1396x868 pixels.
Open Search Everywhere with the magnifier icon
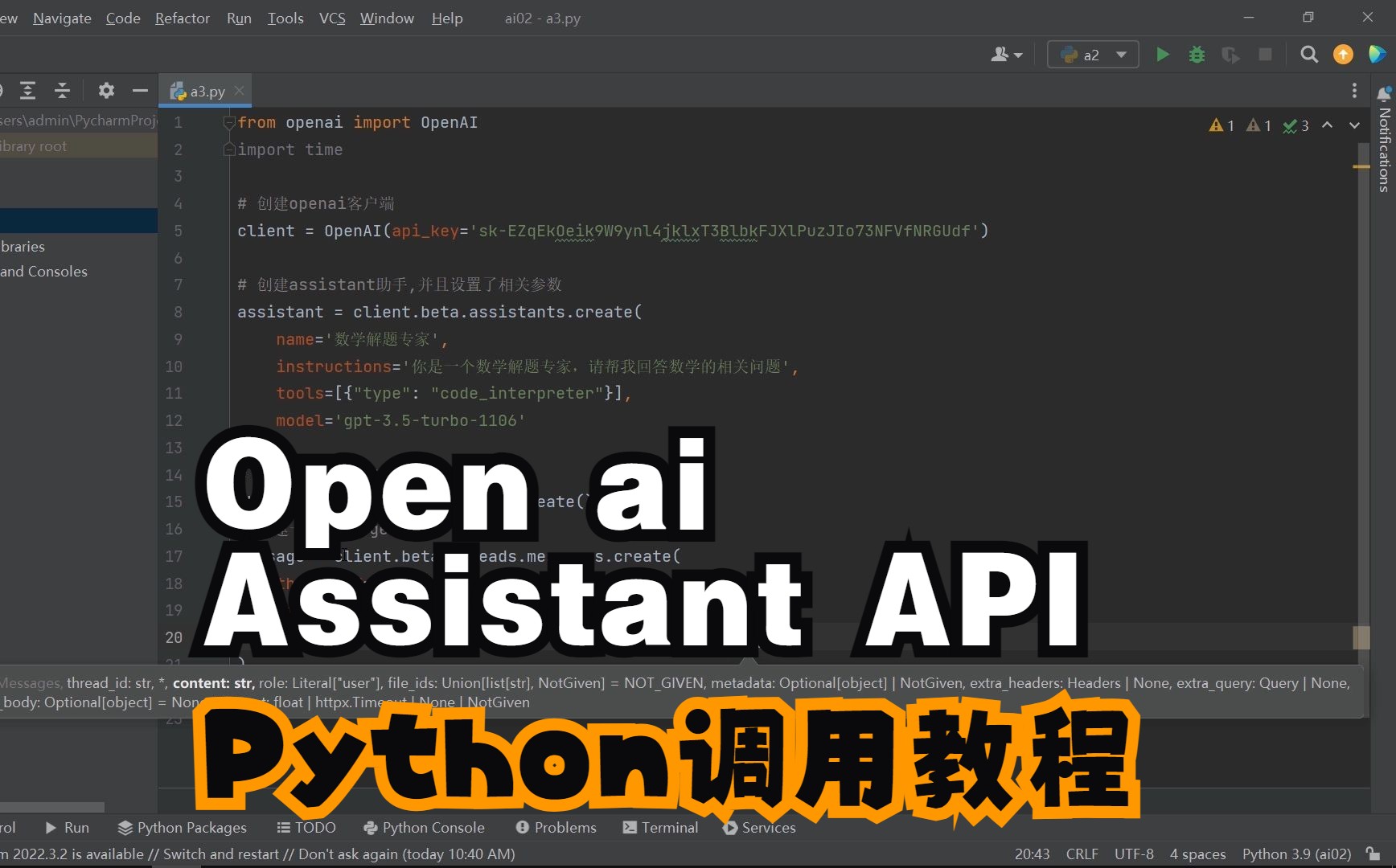click(x=1309, y=55)
